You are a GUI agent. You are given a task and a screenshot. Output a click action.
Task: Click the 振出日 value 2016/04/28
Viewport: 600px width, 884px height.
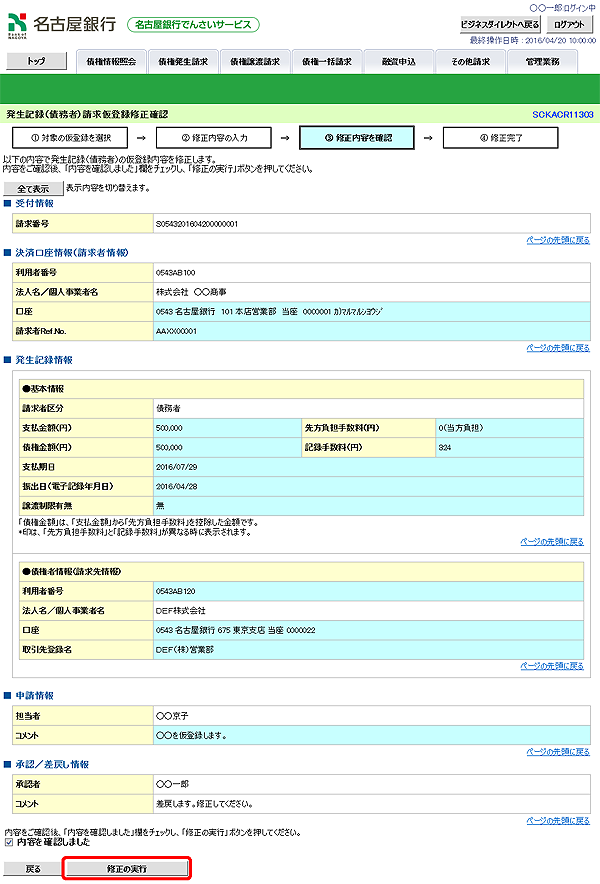[x=177, y=487]
